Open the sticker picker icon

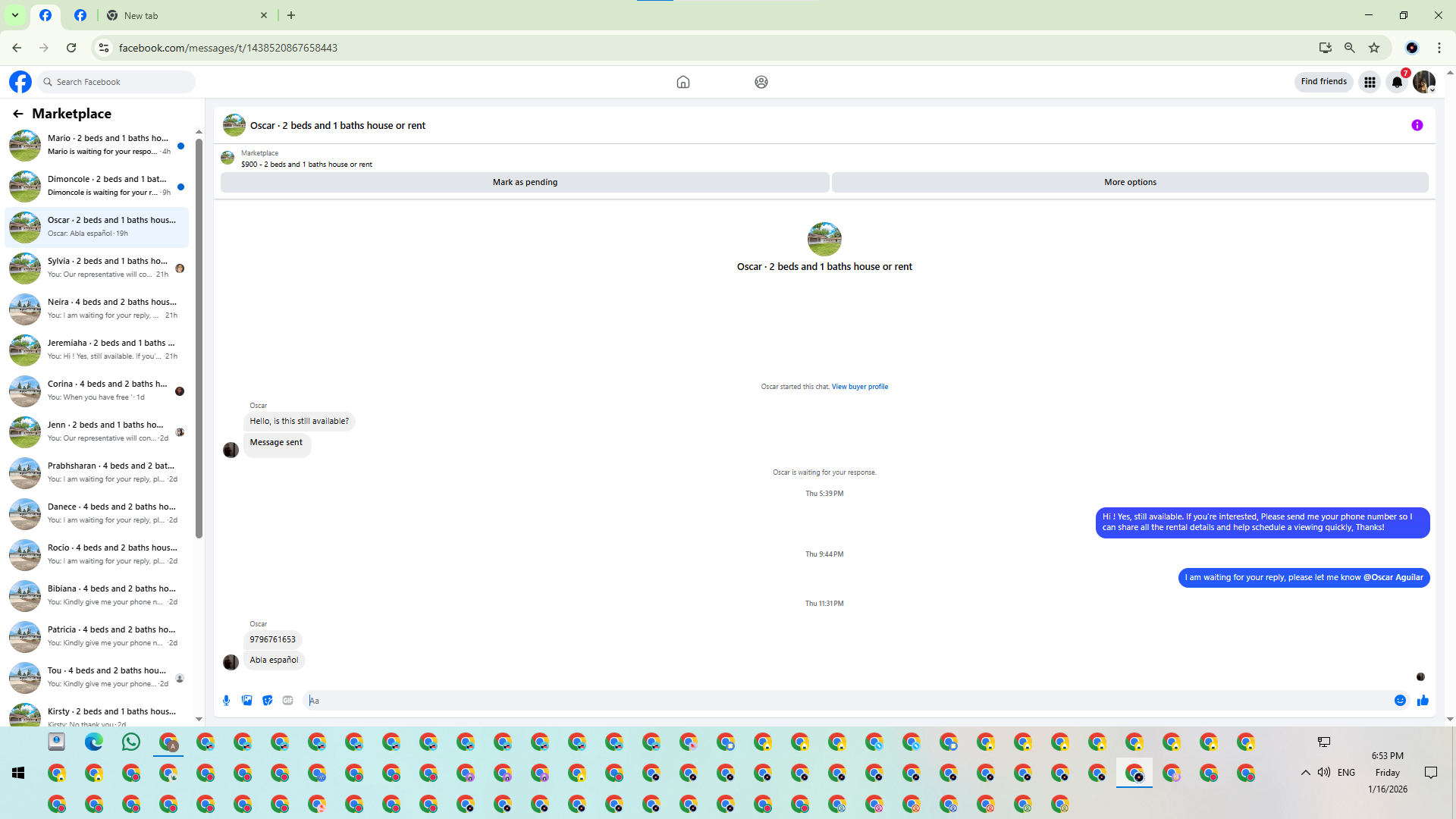(267, 701)
